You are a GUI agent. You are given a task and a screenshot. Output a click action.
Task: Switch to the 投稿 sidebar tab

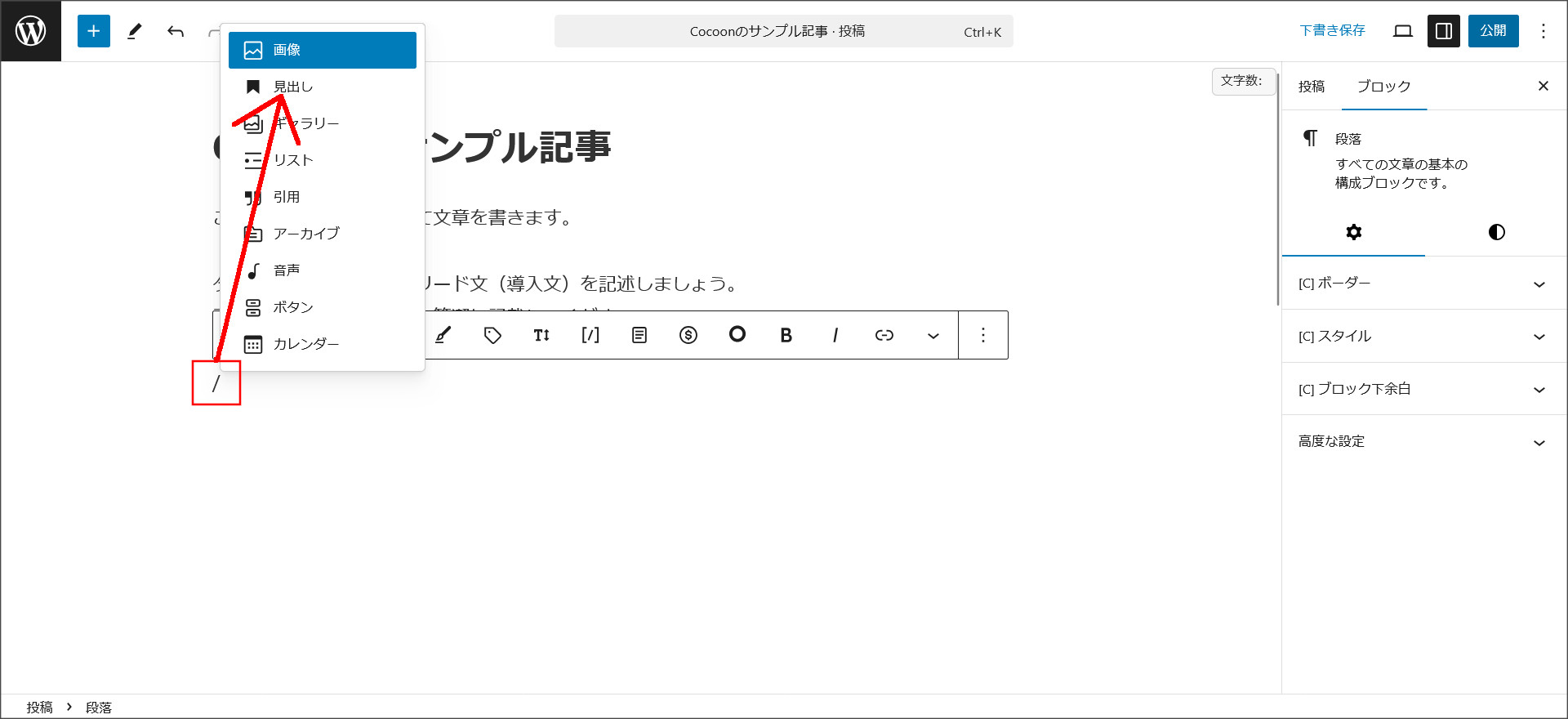[x=1312, y=87]
